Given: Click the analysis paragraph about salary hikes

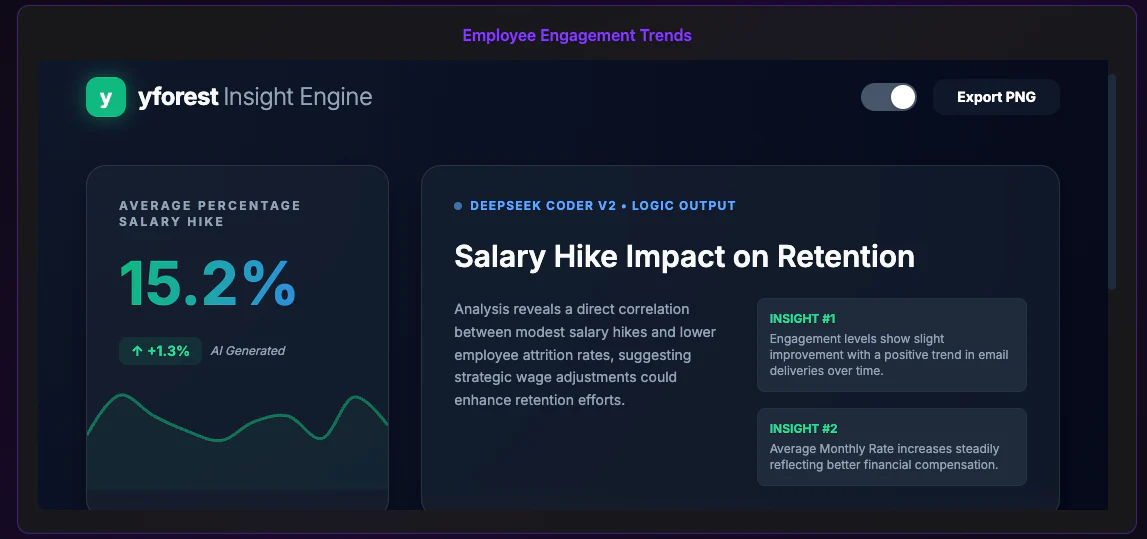Looking at the screenshot, I should click(x=585, y=355).
